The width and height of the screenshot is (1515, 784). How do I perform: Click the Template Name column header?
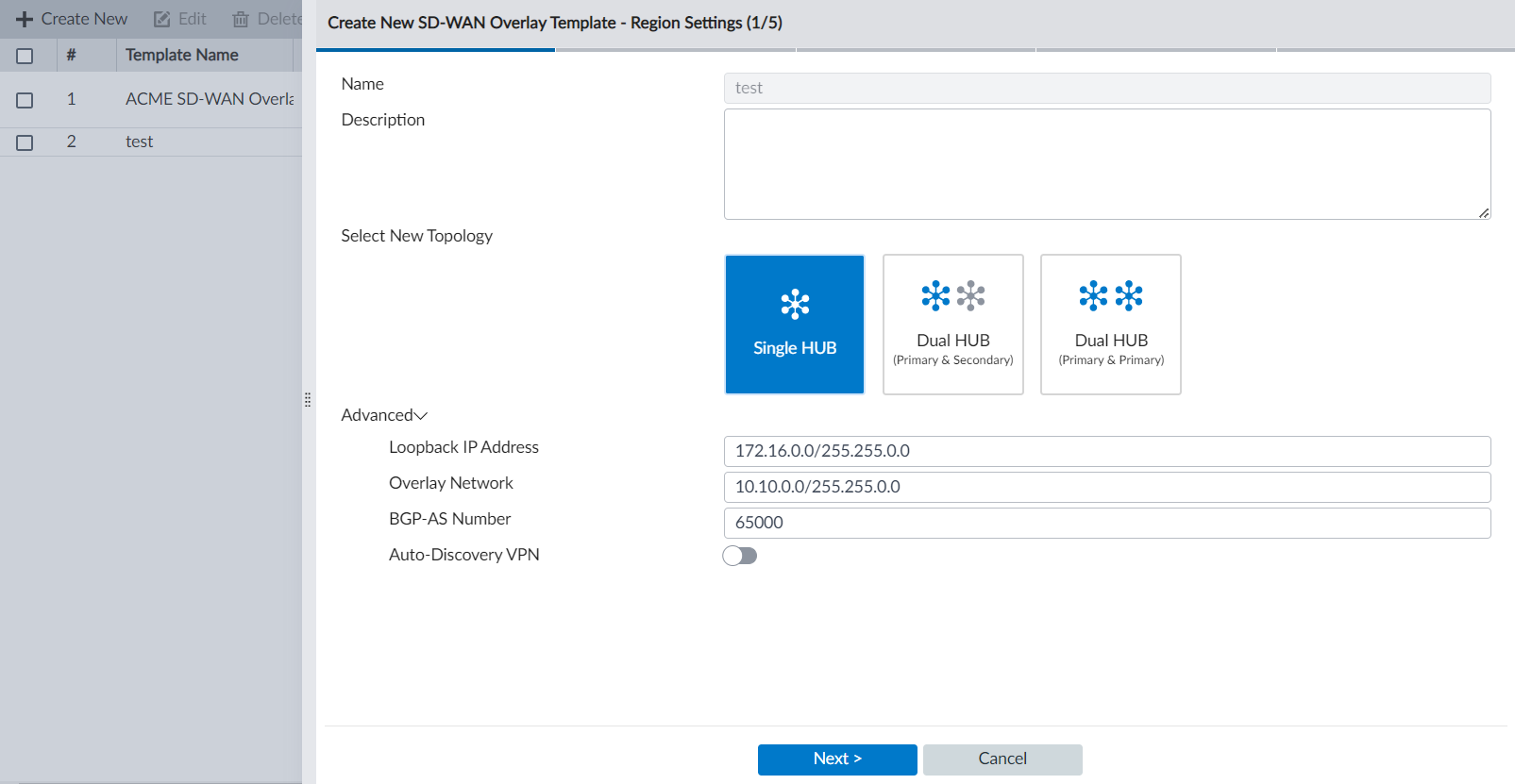[182, 55]
